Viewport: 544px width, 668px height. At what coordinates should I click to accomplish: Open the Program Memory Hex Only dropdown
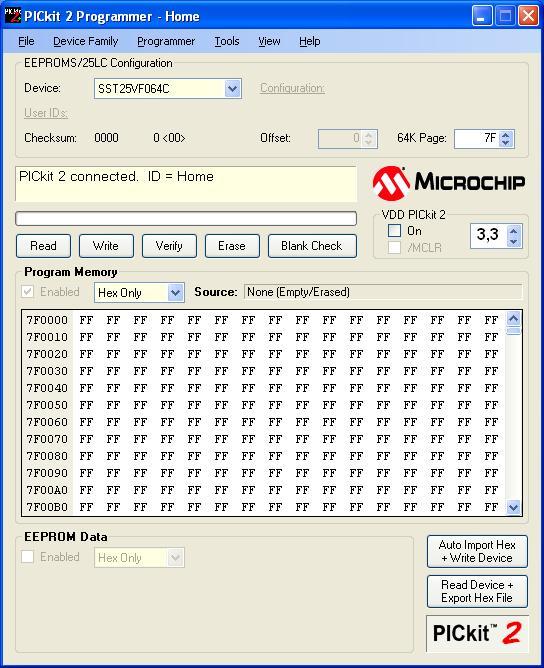(x=176, y=293)
